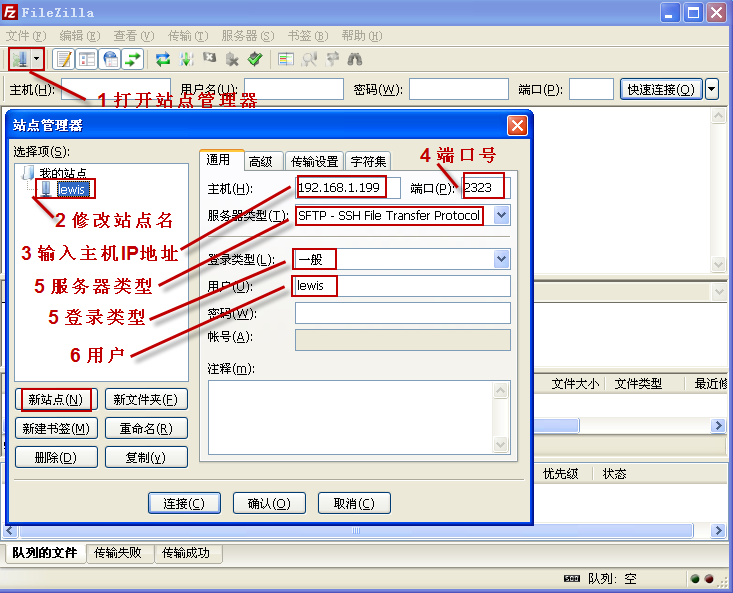Open the 查看(V) menu
Image resolution: width=733 pixels, height=593 pixels.
point(134,36)
